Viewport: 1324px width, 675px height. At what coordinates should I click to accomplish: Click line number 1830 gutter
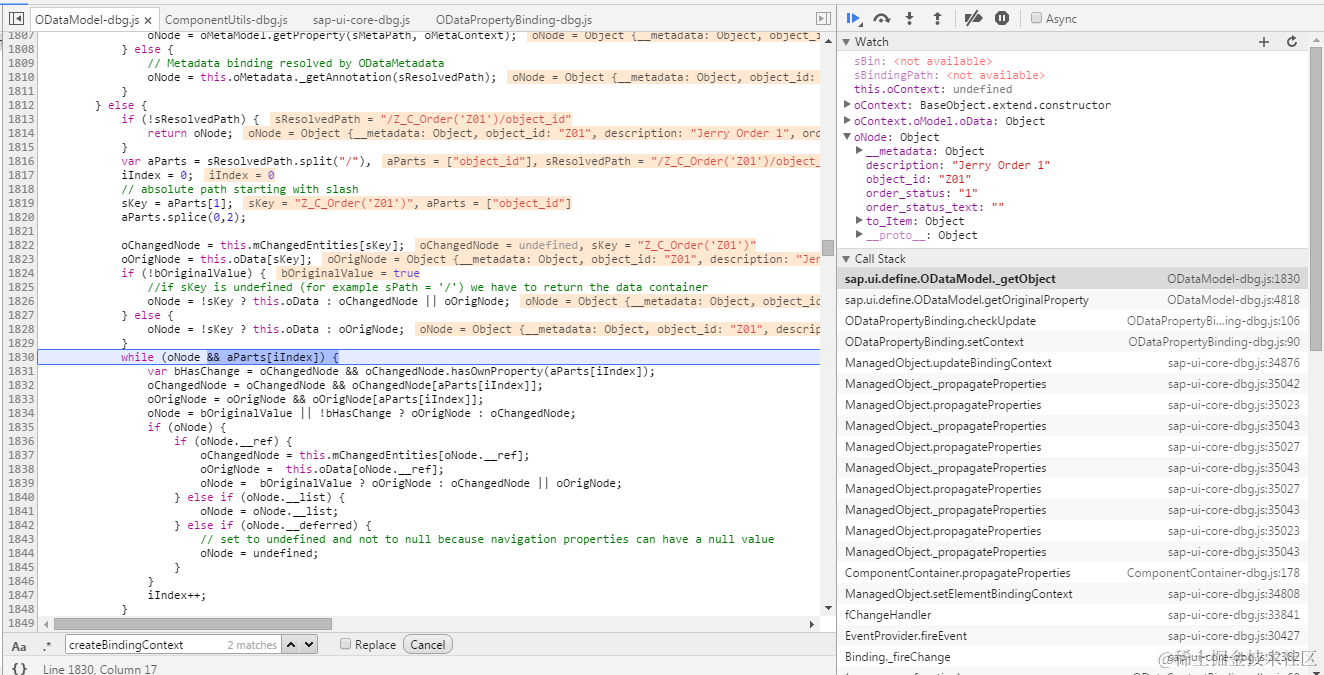20,357
